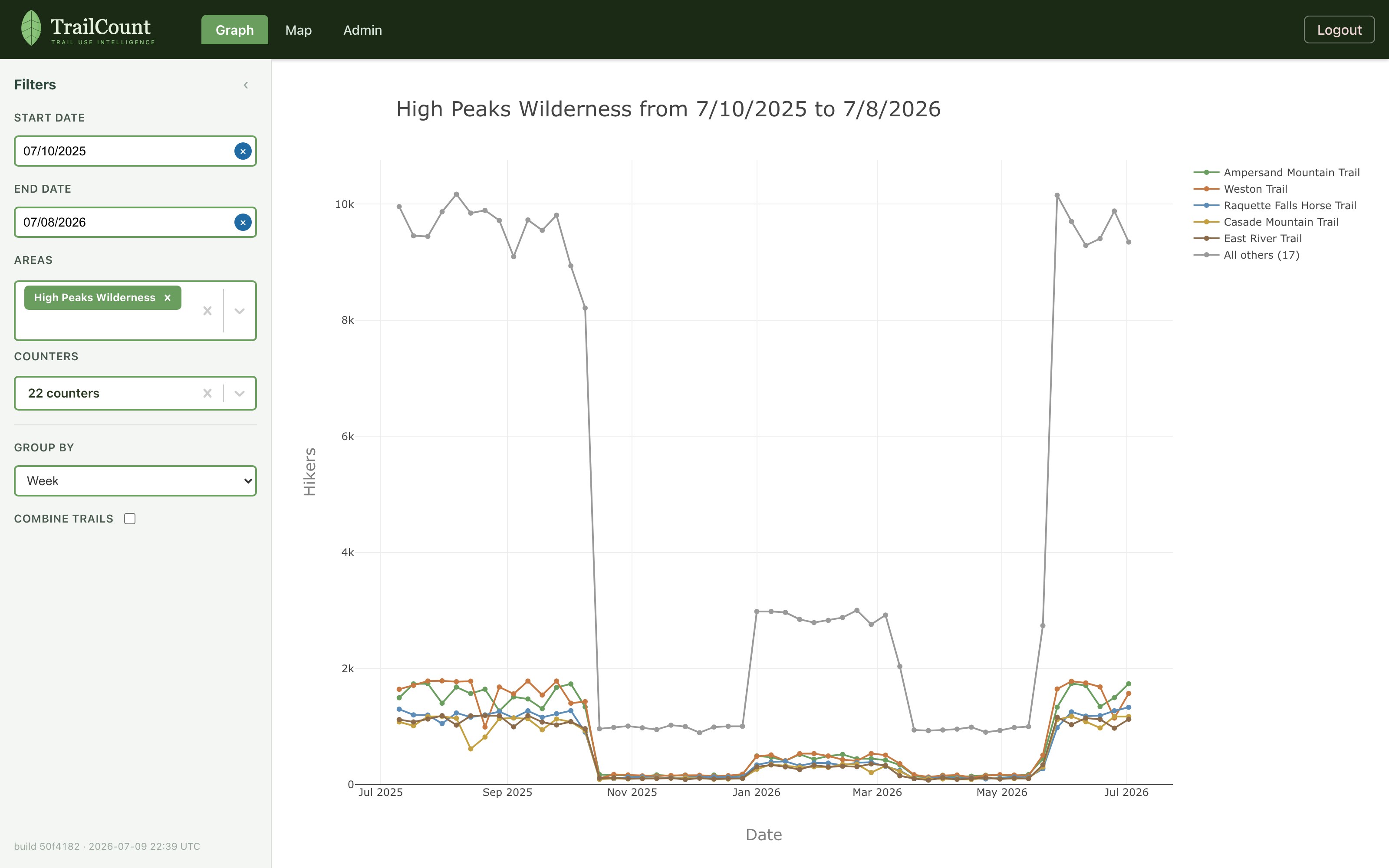Click the Hikers axis label

click(x=310, y=472)
